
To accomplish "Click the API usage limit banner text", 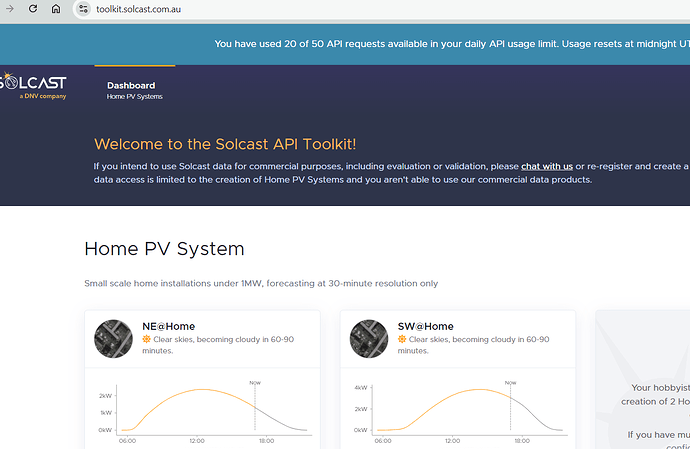I will point(450,43).
